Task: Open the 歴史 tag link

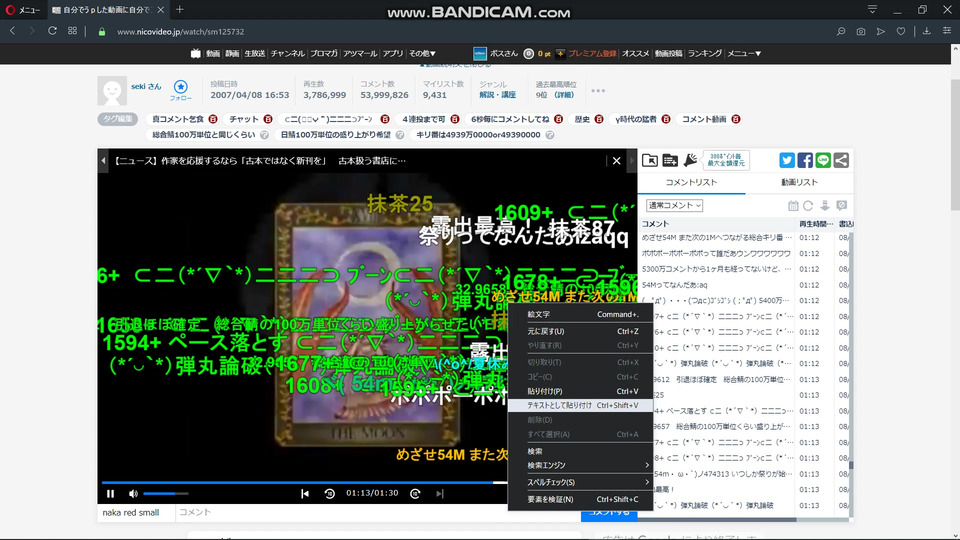Action: [x=582, y=119]
